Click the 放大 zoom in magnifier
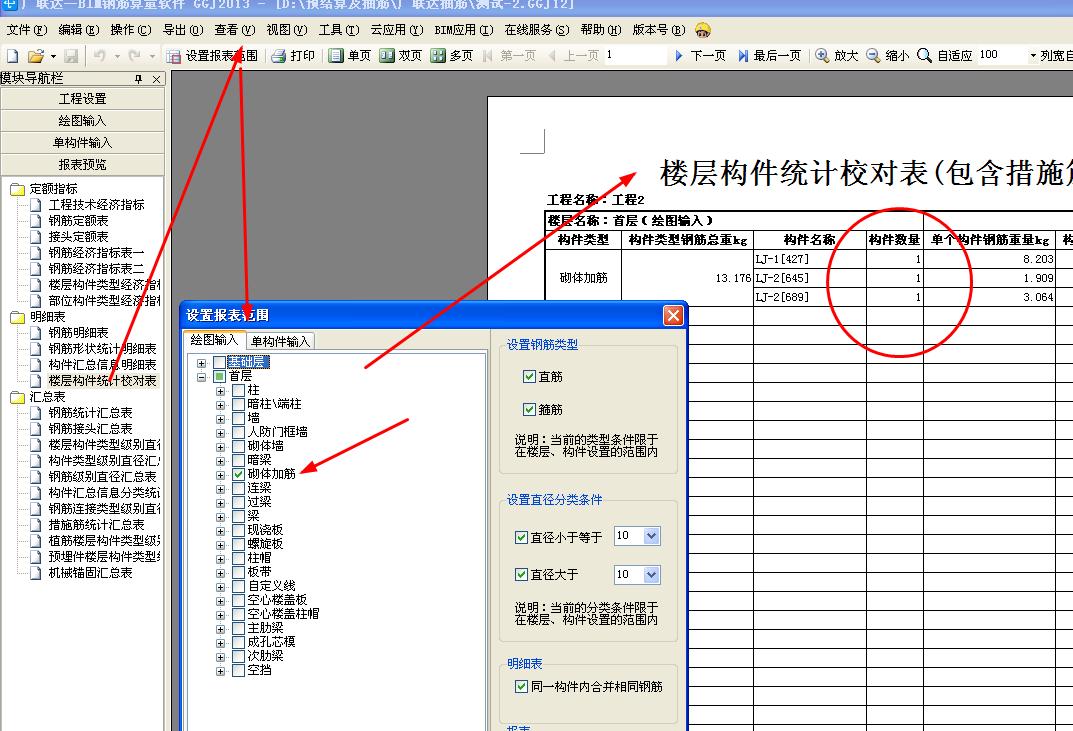1073x731 pixels. click(x=822, y=55)
